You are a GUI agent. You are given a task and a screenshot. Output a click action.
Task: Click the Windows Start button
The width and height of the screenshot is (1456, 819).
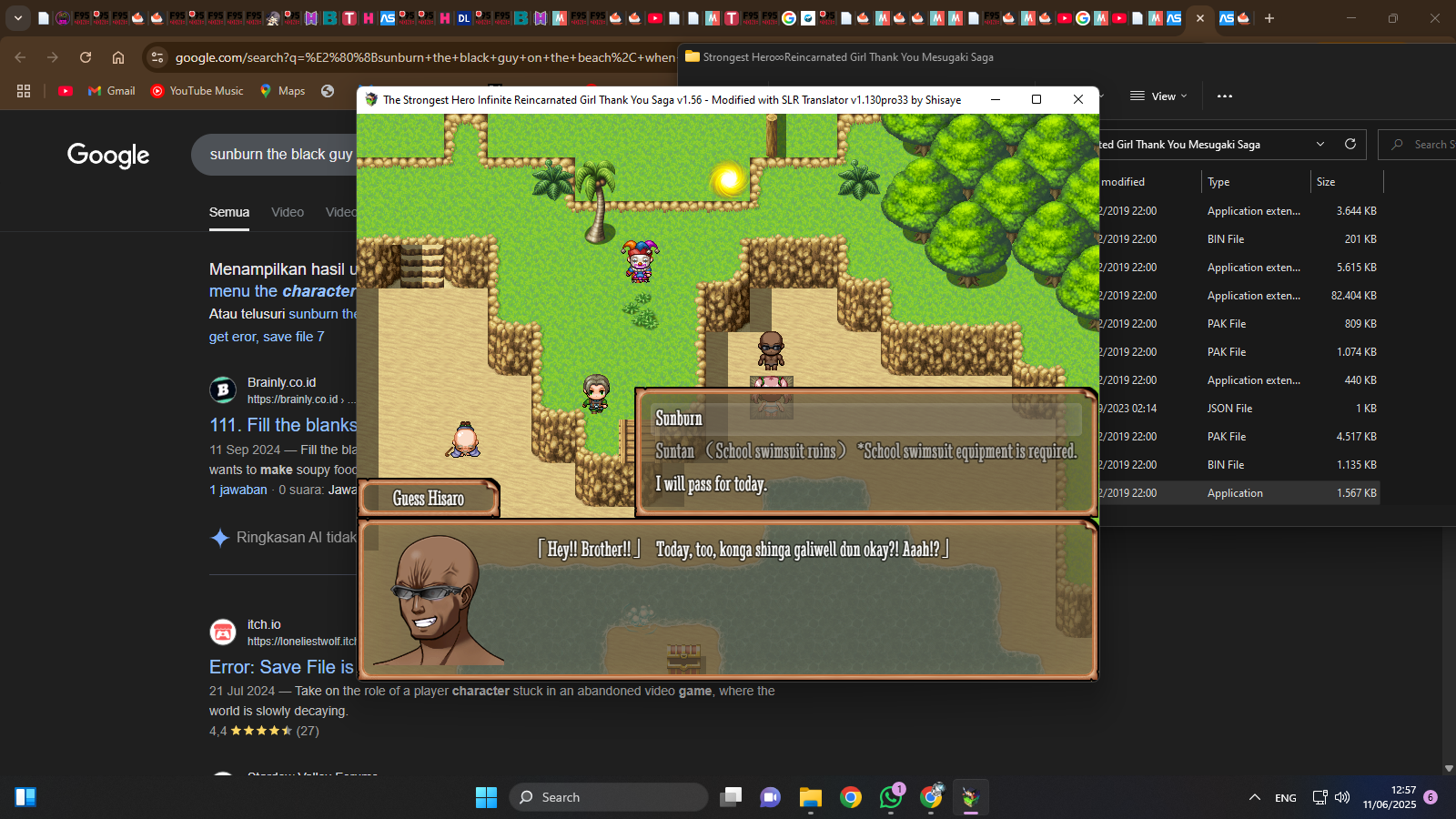point(486,798)
